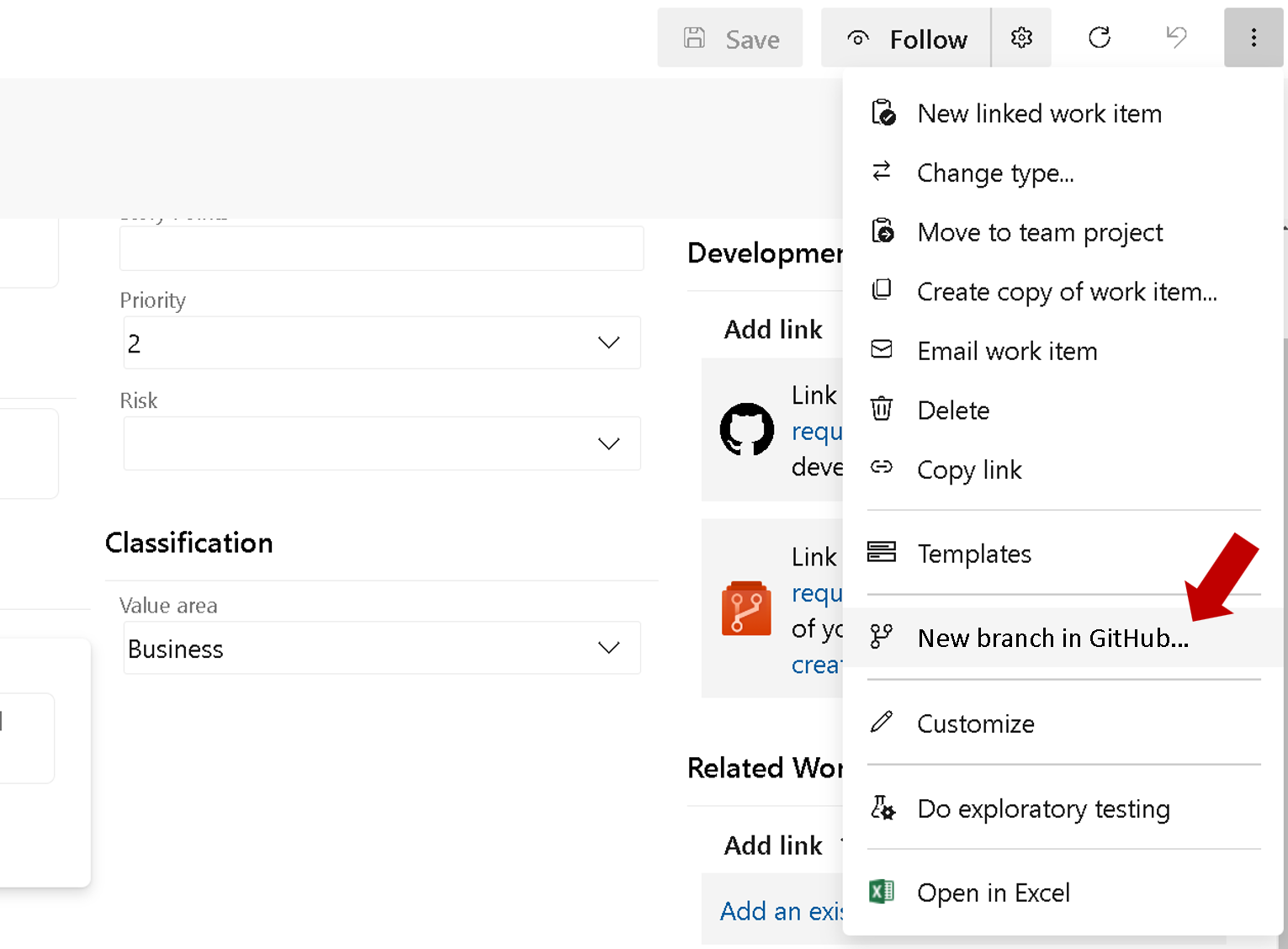Viewport: 1288px width, 949px height.
Task: Click the branch icon beside New branch in GitHub
Action: (881, 636)
